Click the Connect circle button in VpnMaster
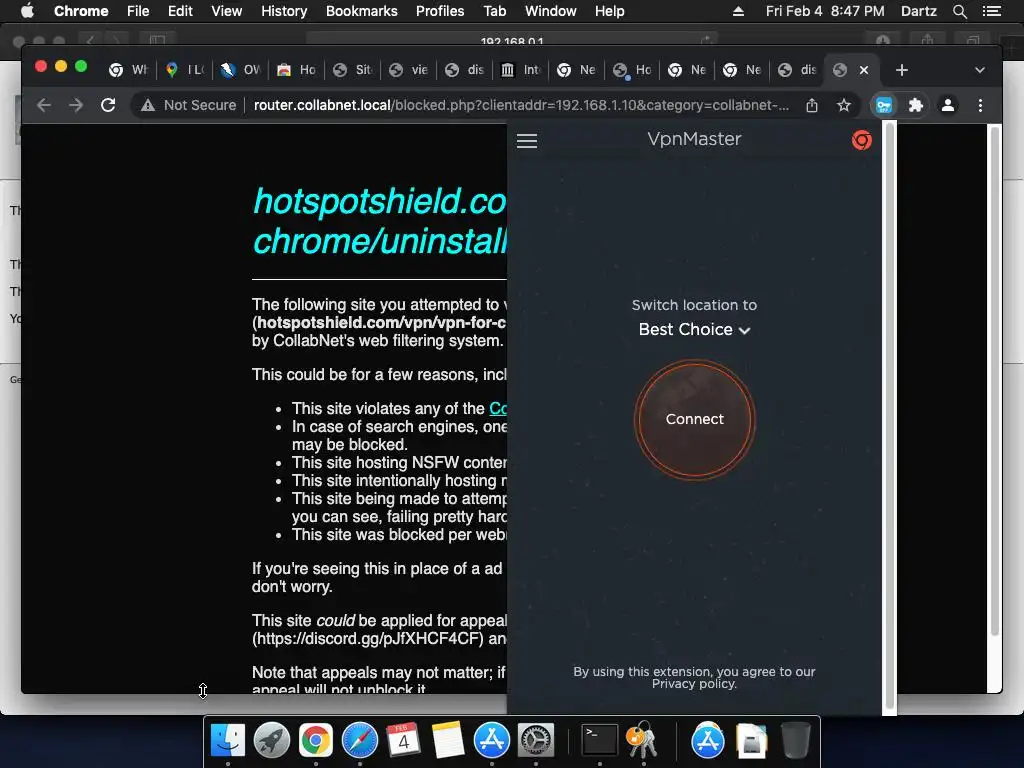Screen dimensions: 1024x768 [694, 419]
